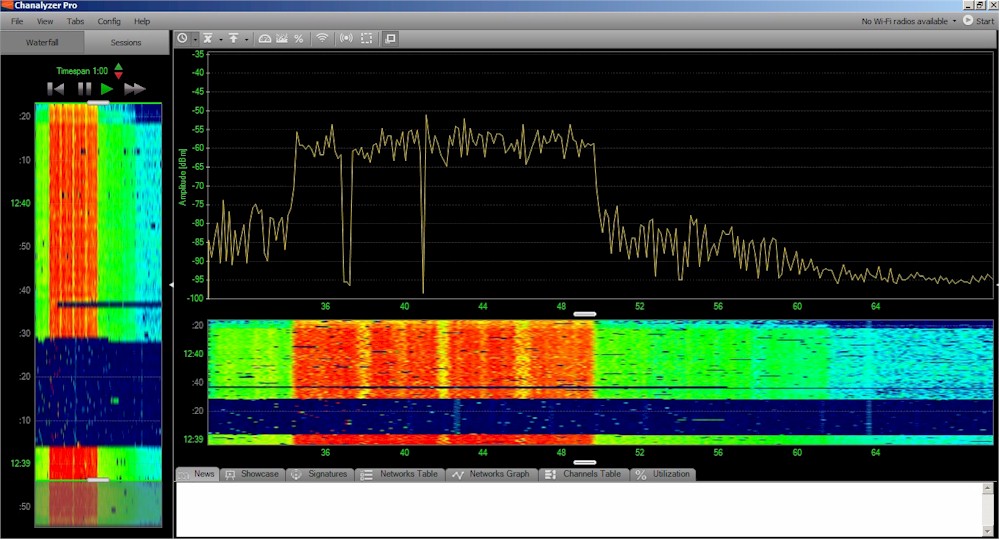Select the Signatures tab

(x=320, y=474)
